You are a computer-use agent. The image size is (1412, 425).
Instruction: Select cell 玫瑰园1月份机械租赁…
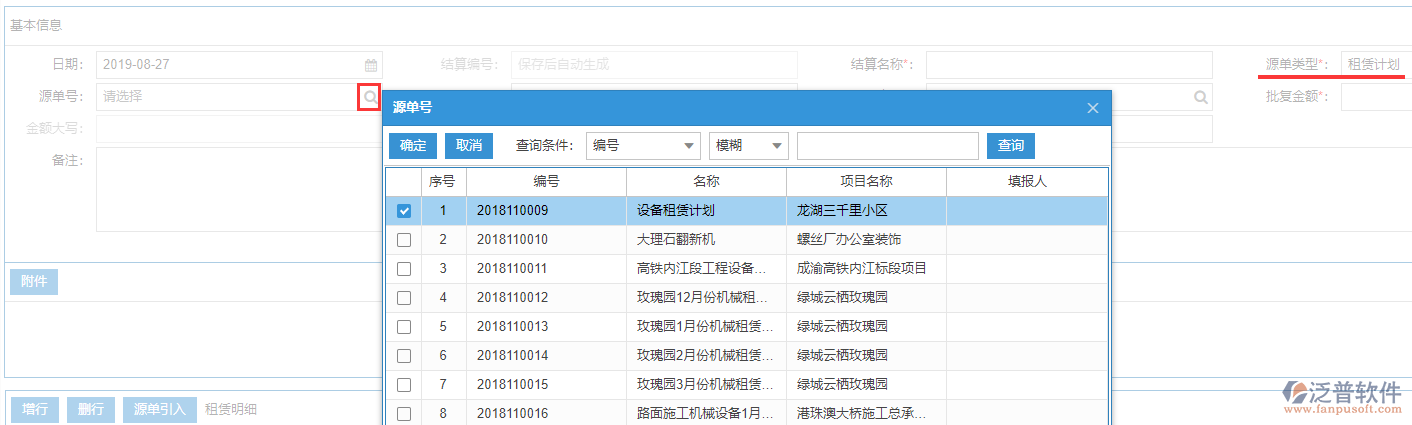(706, 327)
